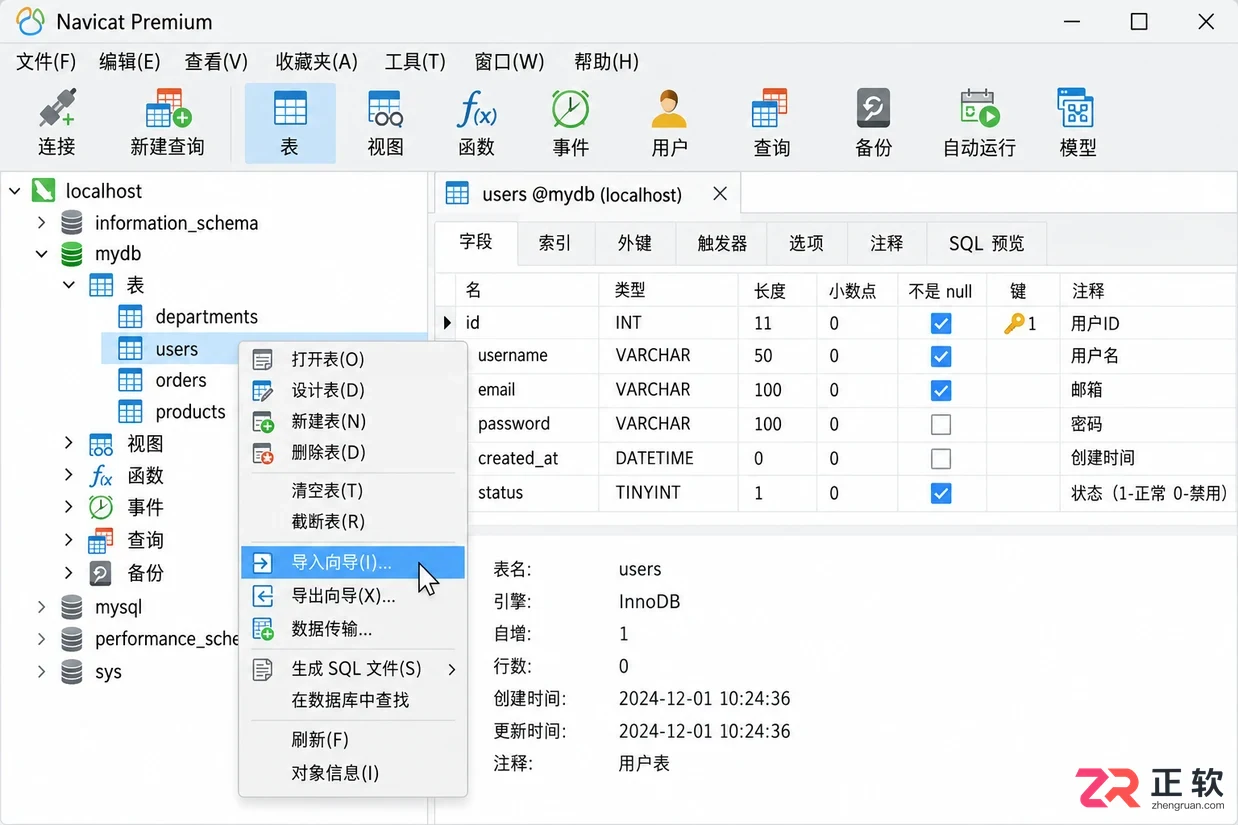Open the 收藏夹(A) menu

317,62
